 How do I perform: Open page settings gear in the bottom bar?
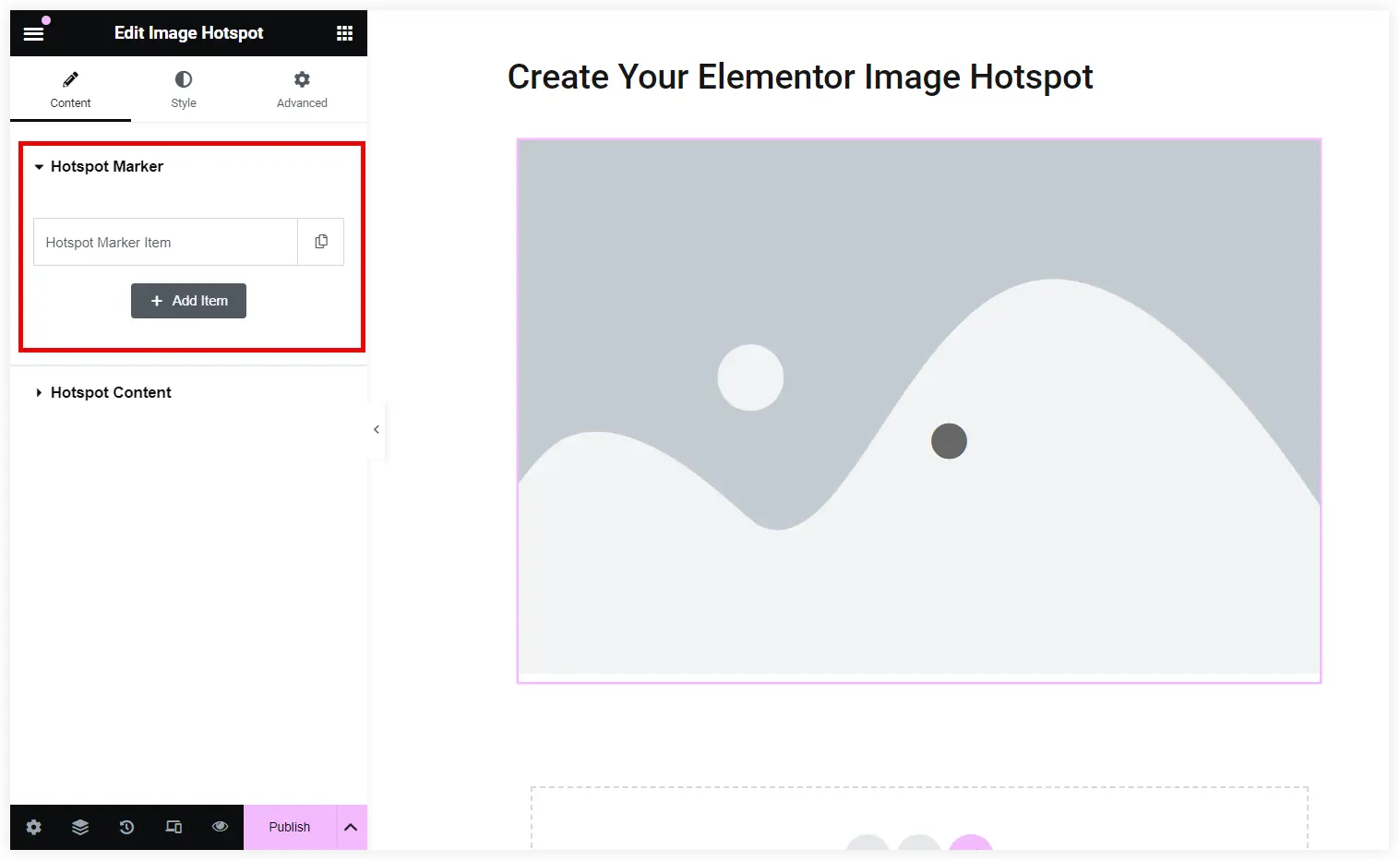pyautogui.click(x=33, y=827)
